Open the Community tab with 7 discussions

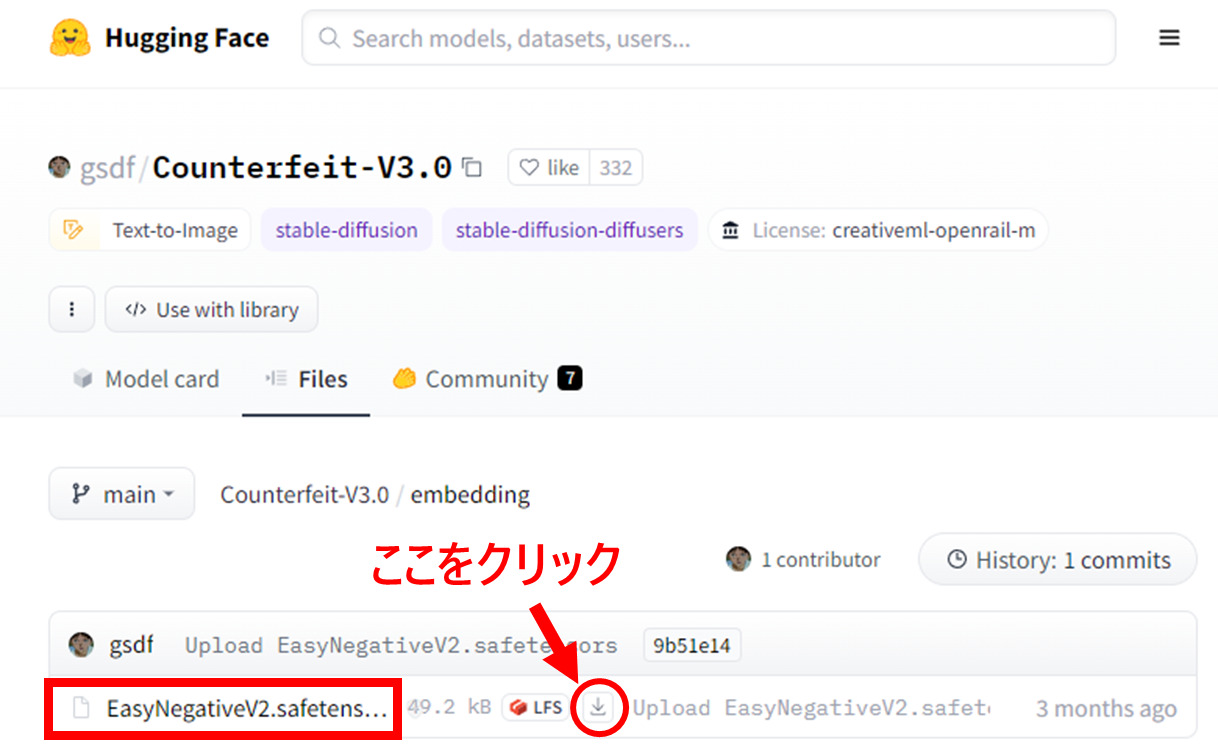click(x=486, y=379)
